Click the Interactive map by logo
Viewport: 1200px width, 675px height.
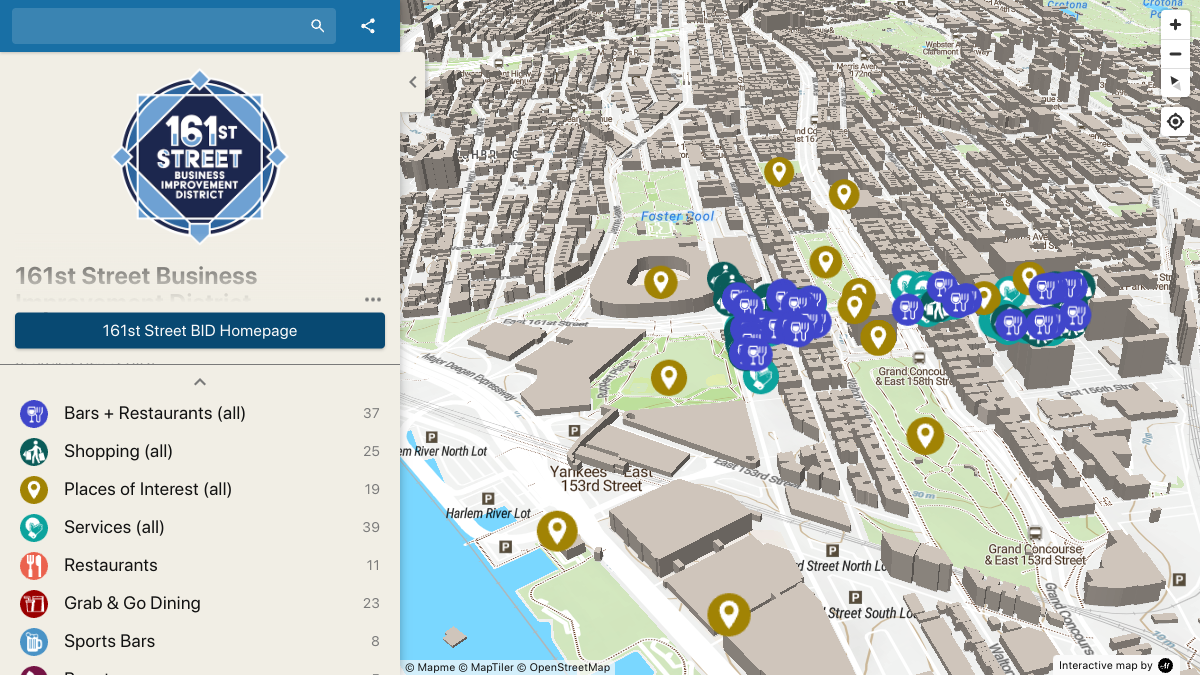(1165, 666)
